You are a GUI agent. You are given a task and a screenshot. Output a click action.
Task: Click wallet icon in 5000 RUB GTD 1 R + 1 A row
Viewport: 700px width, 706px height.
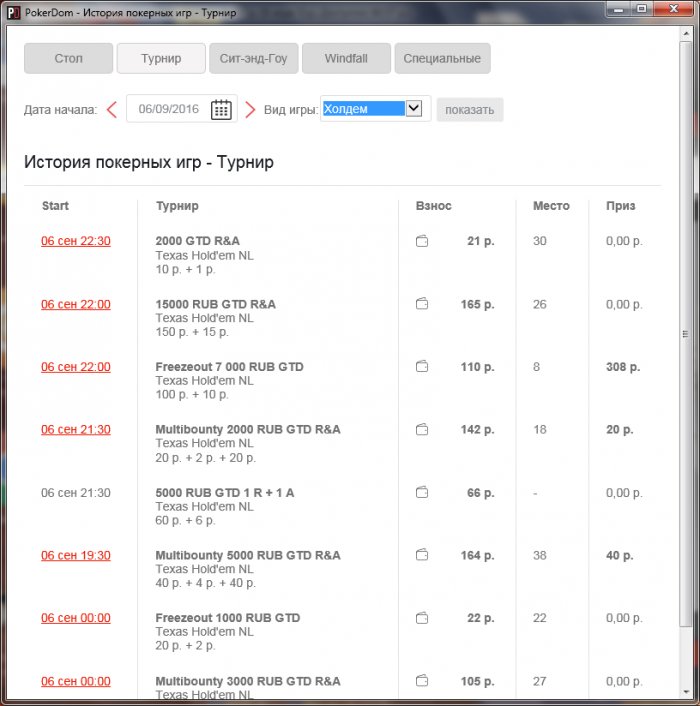coord(422,492)
